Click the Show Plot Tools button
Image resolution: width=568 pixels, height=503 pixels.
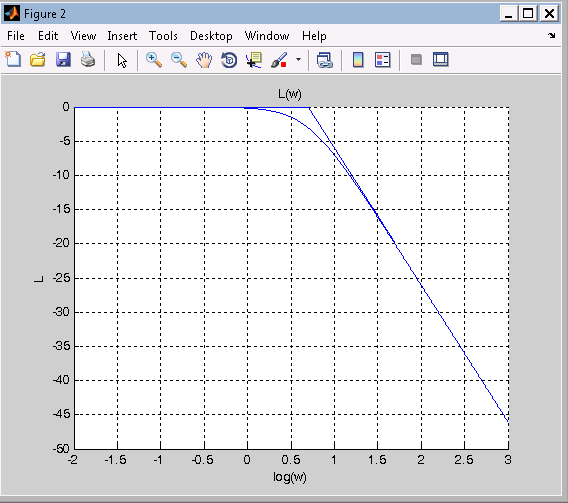pos(440,59)
